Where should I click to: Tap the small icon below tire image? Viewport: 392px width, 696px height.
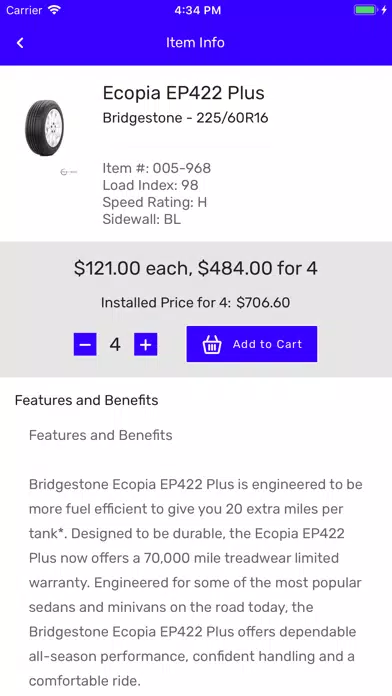[68, 172]
